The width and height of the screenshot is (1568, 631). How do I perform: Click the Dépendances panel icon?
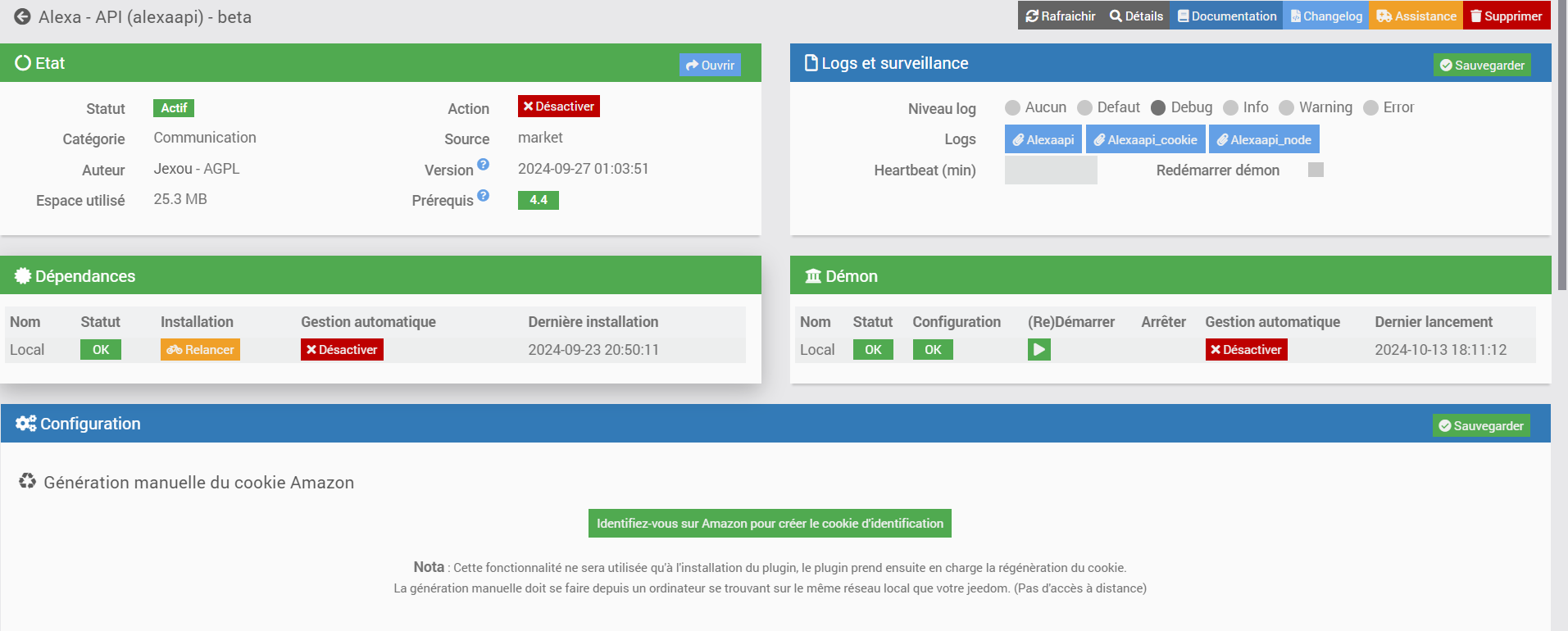pos(23,276)
